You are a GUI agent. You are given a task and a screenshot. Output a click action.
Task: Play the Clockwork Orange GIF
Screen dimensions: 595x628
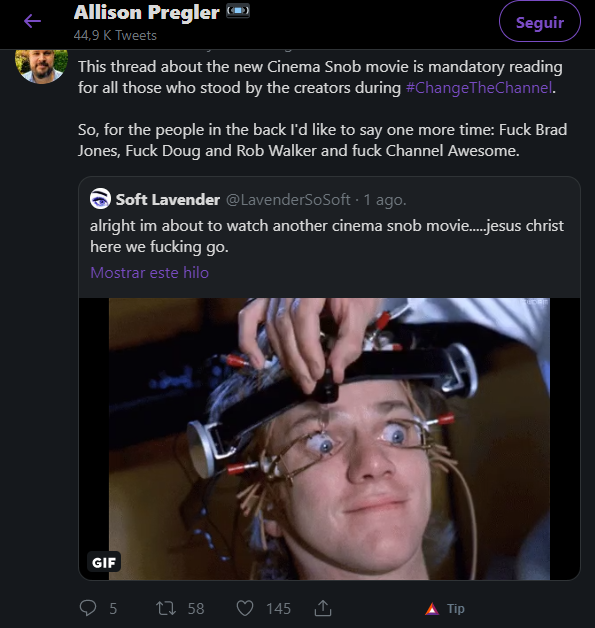[x=329, y=439]
